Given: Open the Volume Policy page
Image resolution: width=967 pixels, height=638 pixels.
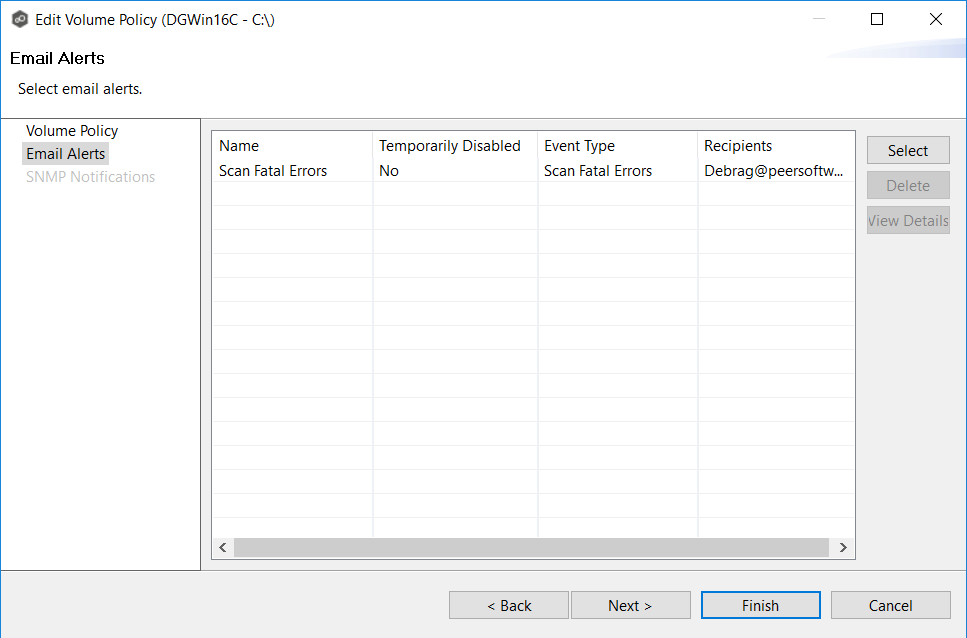Looking at the screenshot, I should pos(72,131).
